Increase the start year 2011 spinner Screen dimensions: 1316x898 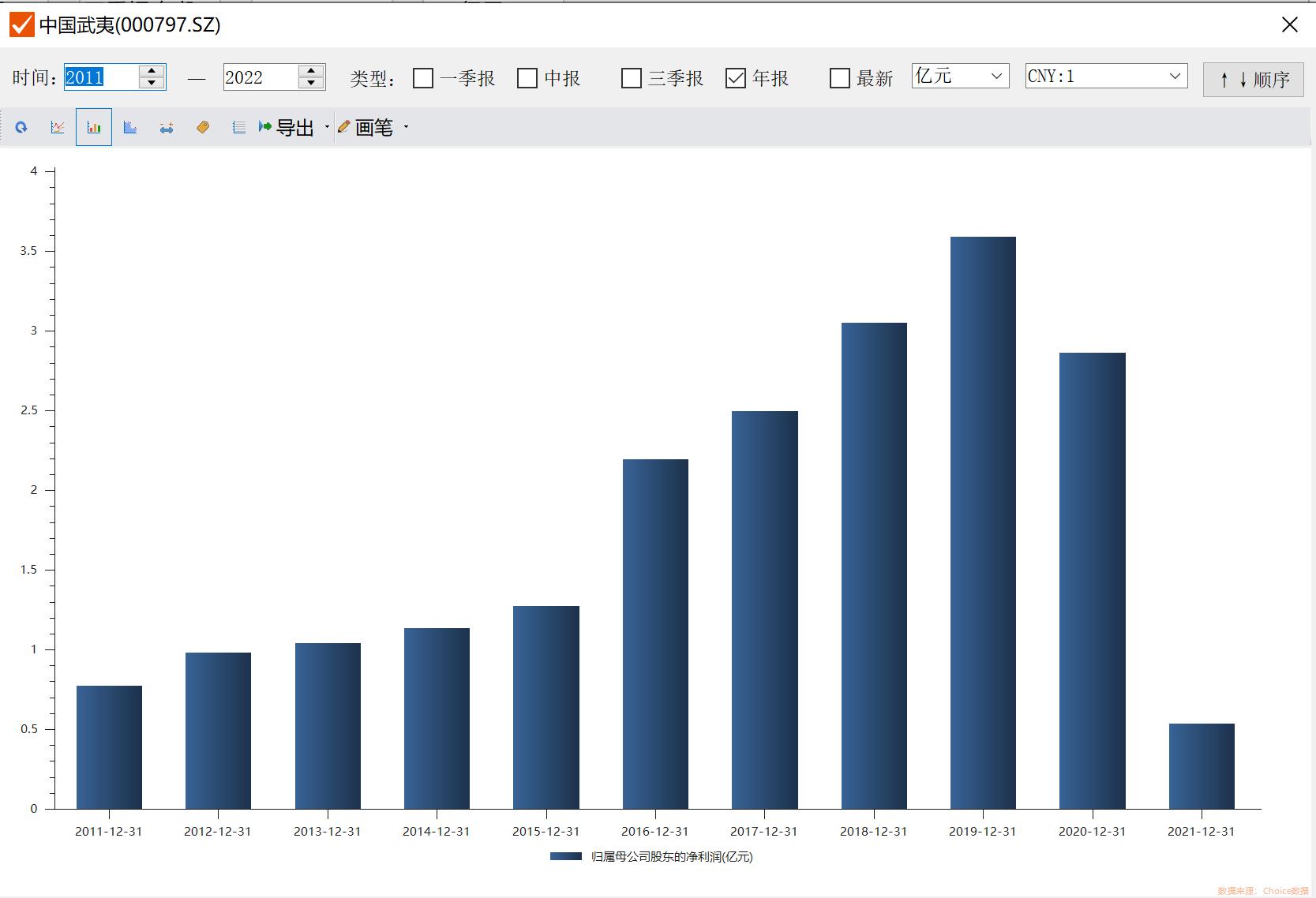(152, 71)
